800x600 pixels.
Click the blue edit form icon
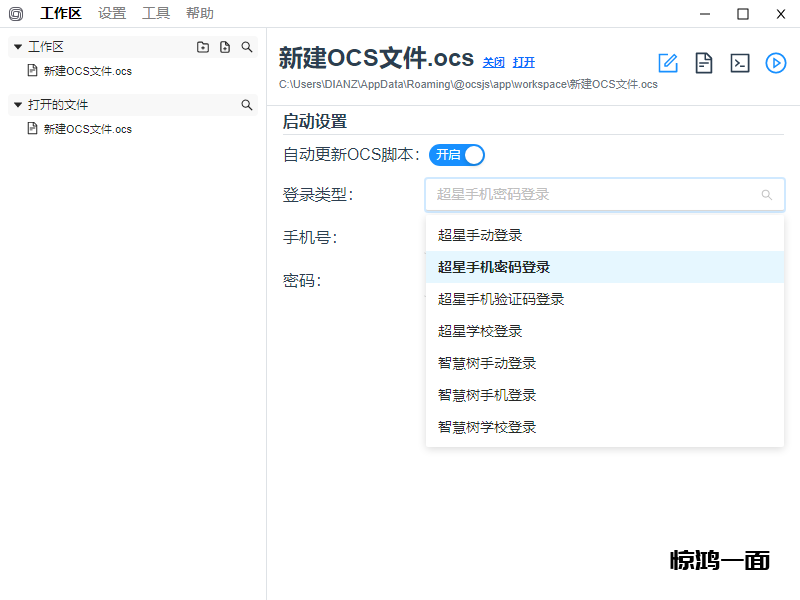pyautogui.click(x=668, y=63)
